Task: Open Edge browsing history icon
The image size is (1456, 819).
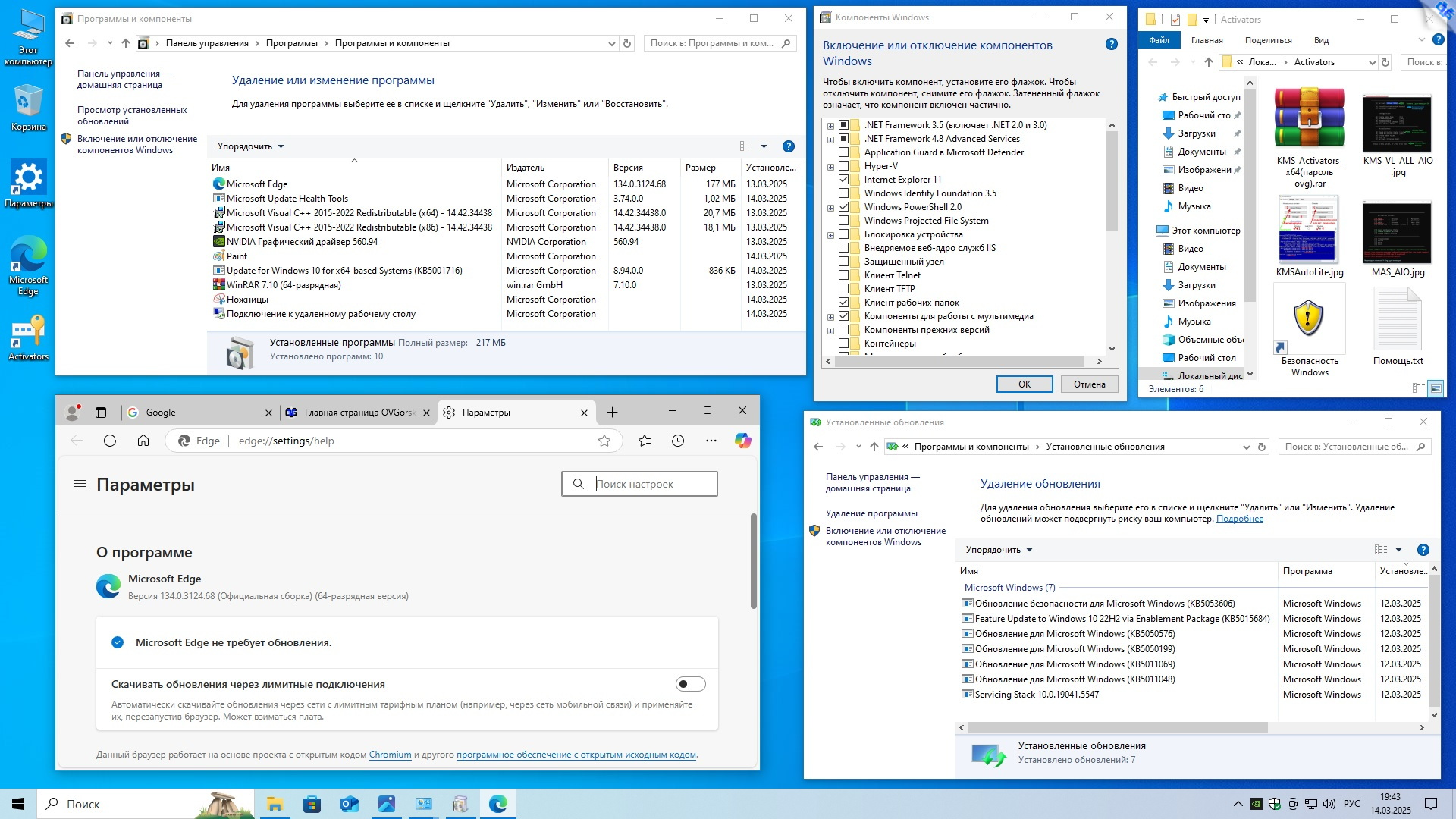Action: 678,441
